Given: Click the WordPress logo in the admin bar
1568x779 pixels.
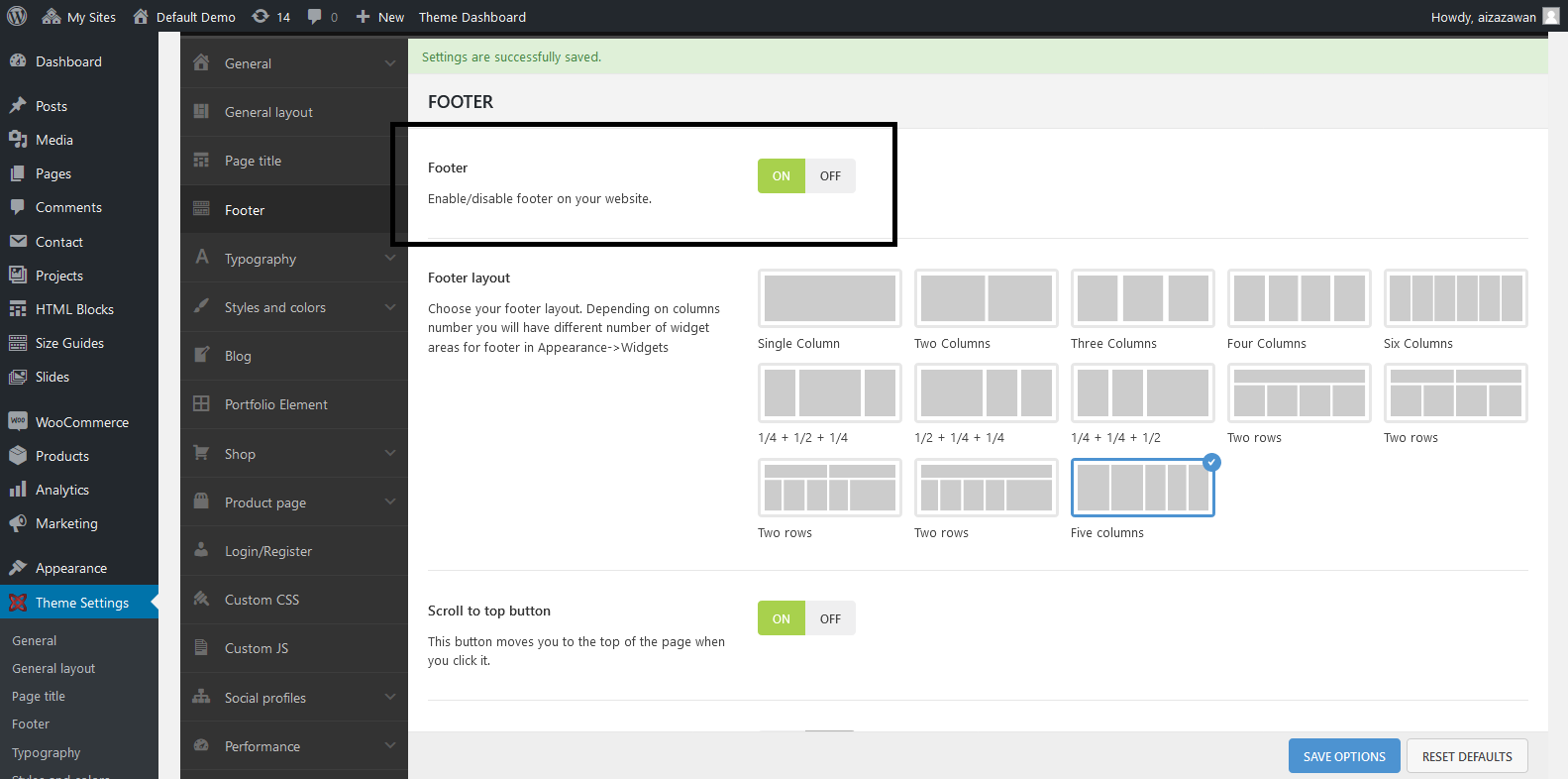Looking at the screenshot, I should pyautogui.click(x=17, y=17).
